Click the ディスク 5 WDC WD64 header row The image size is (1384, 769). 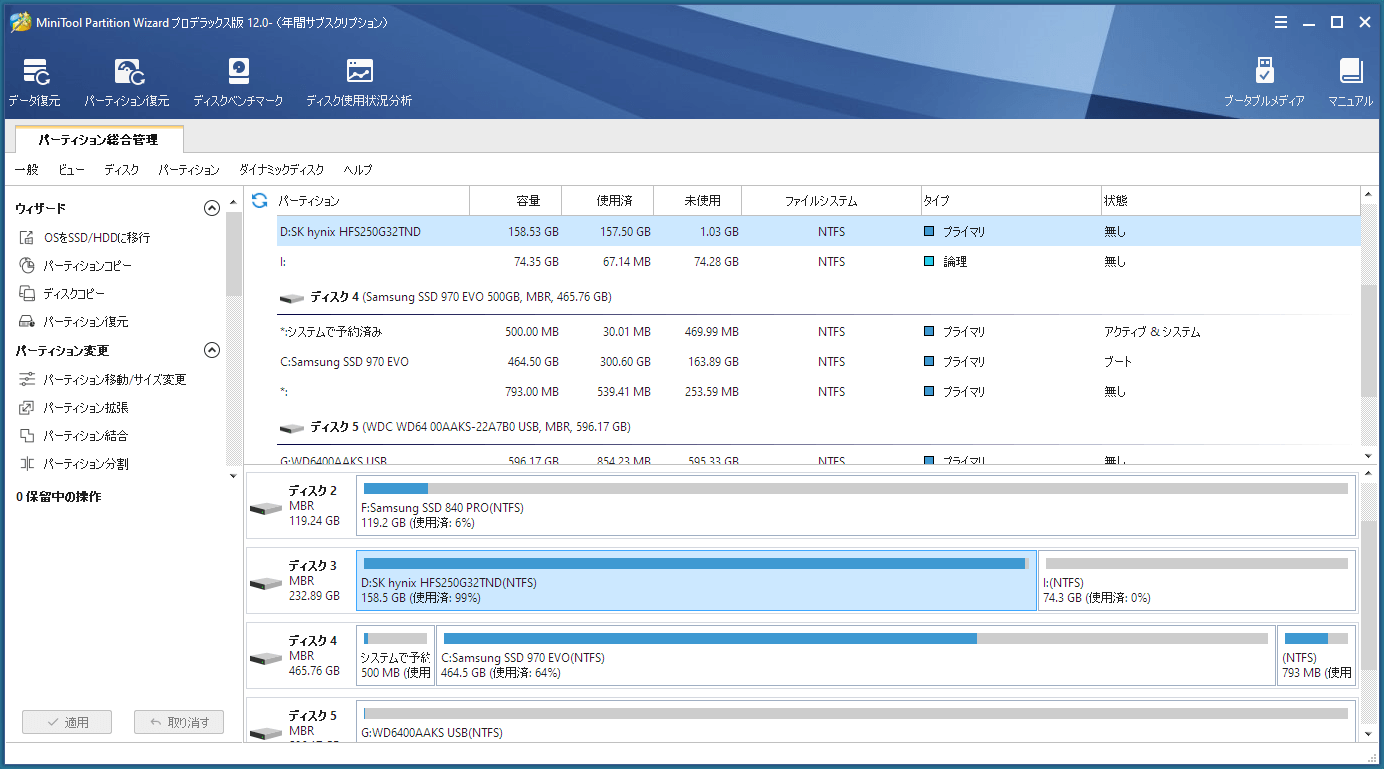818,428
